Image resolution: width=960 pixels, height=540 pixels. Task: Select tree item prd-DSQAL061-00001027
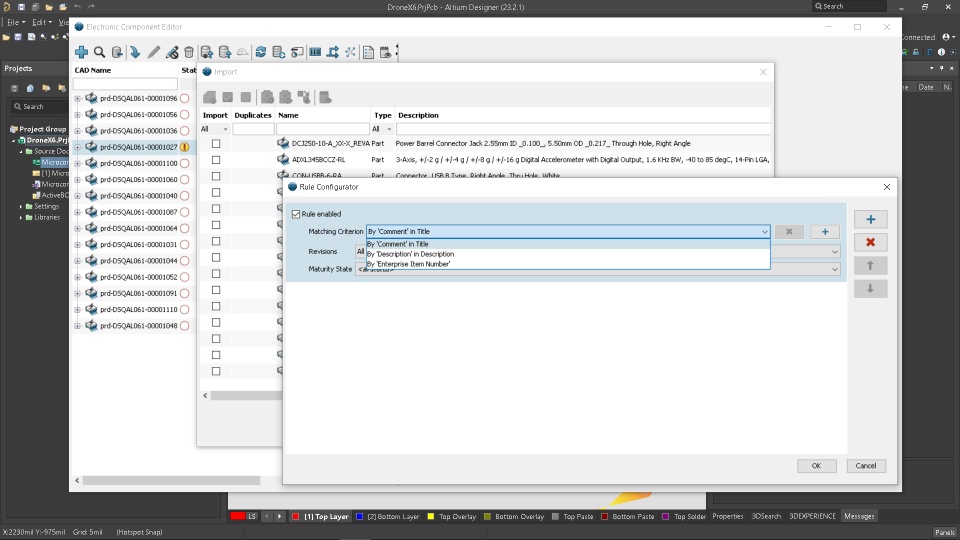click(138, 147)
